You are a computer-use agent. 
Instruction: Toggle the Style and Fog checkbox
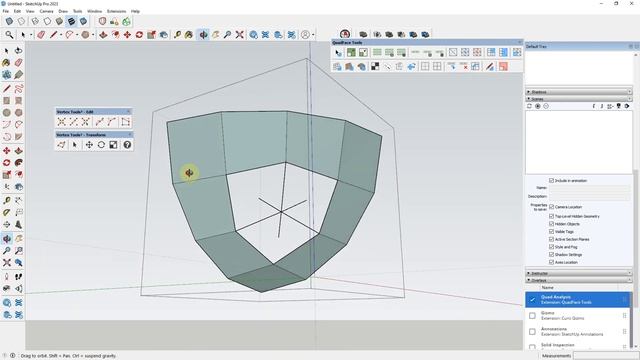(551, 247)
